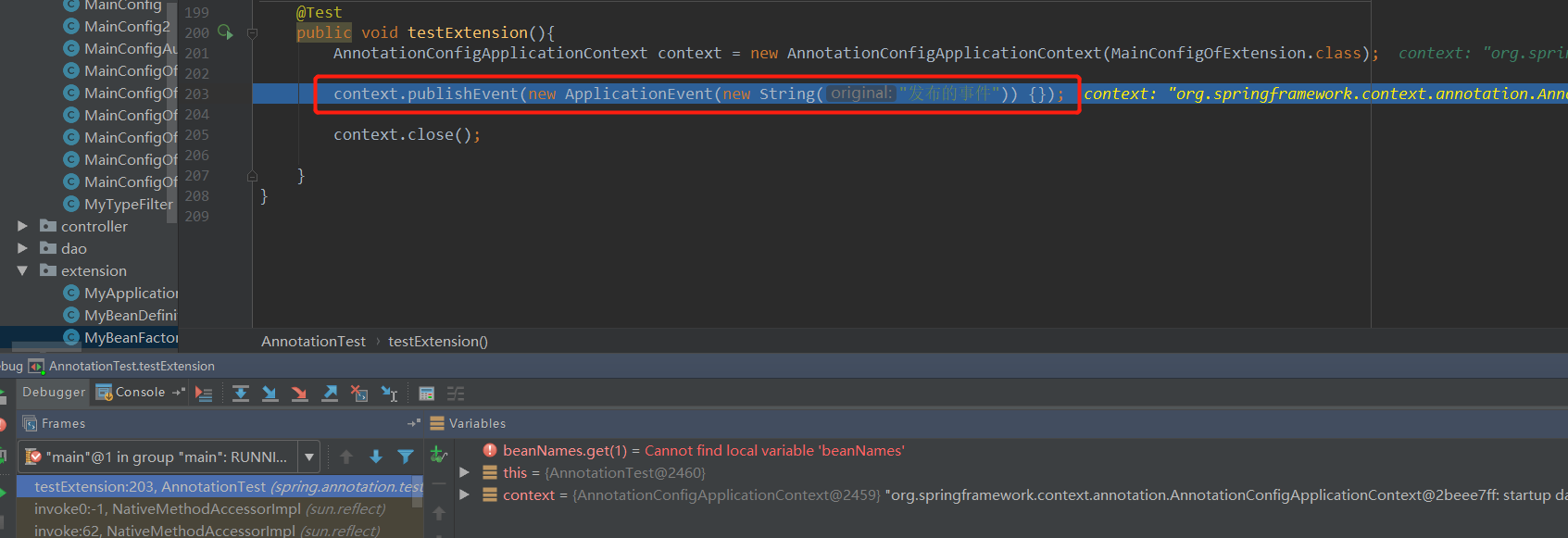Expand the 'this' variable node
Image resolution: width=1568 pixels, height=538 pixels.
point(465,473)
